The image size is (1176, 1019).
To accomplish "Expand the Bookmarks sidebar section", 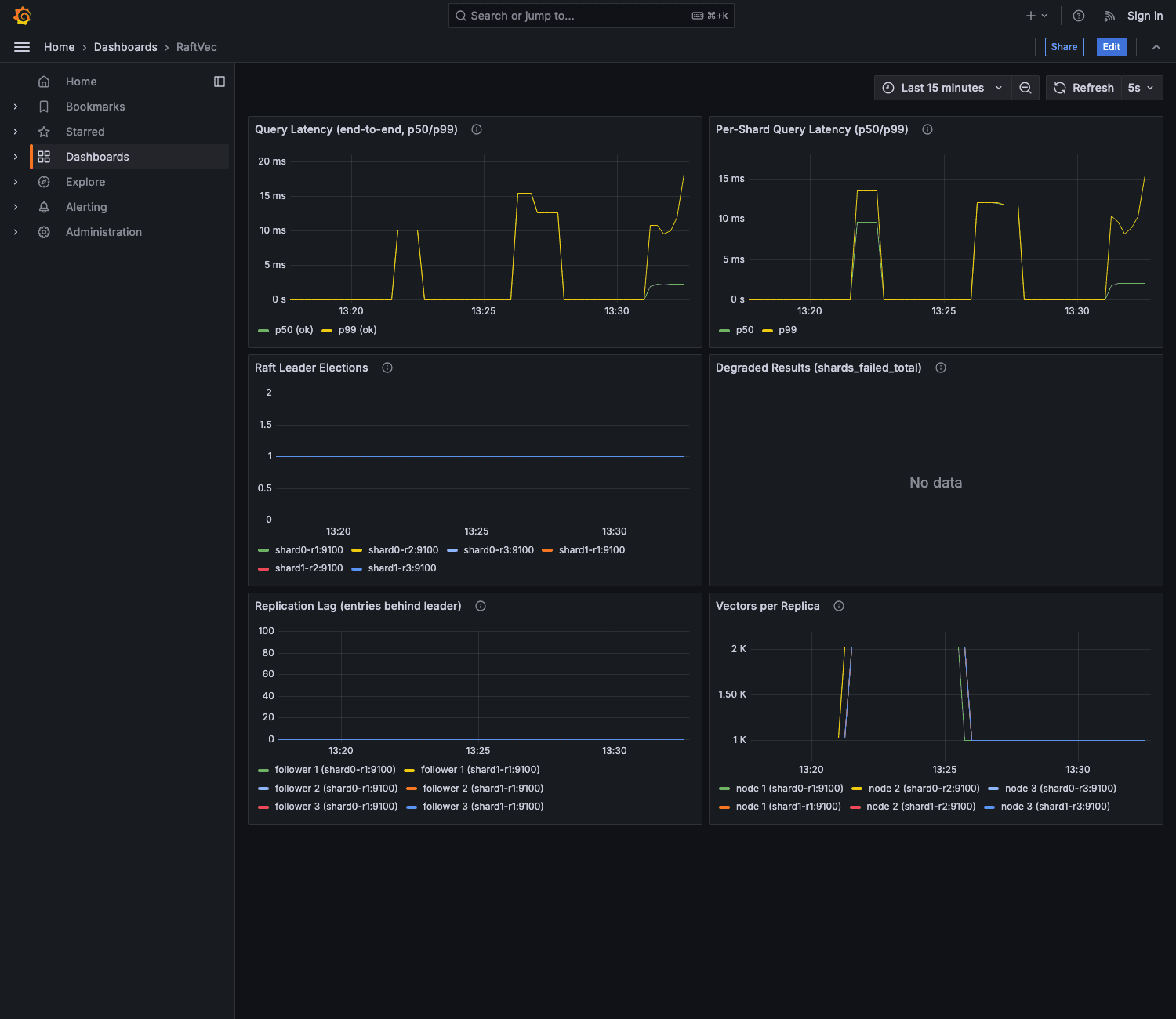I will click(16, 107).
